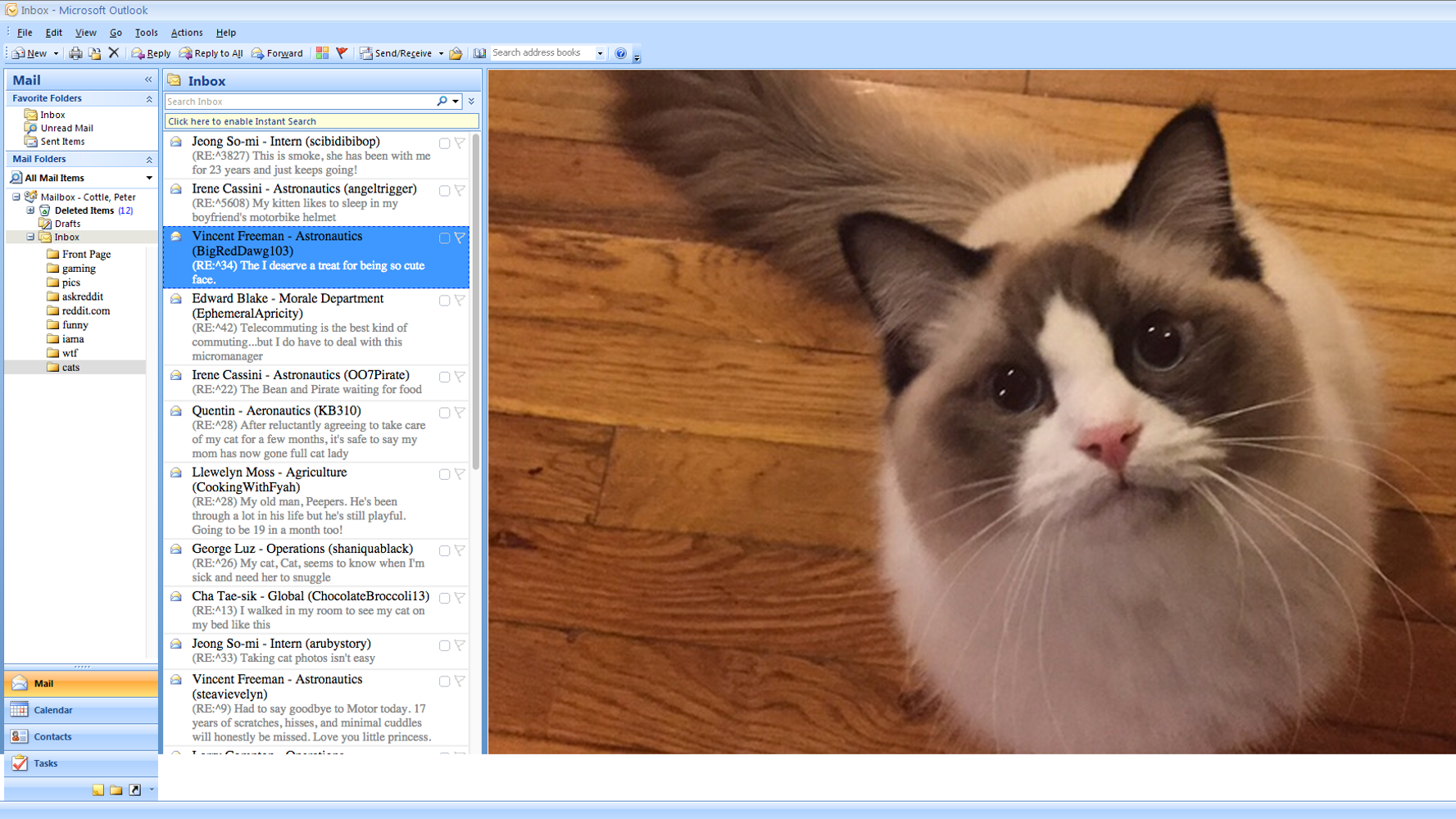Reply to the selected message
Viewport: 1456px width, 819px height.
point(151,52)
